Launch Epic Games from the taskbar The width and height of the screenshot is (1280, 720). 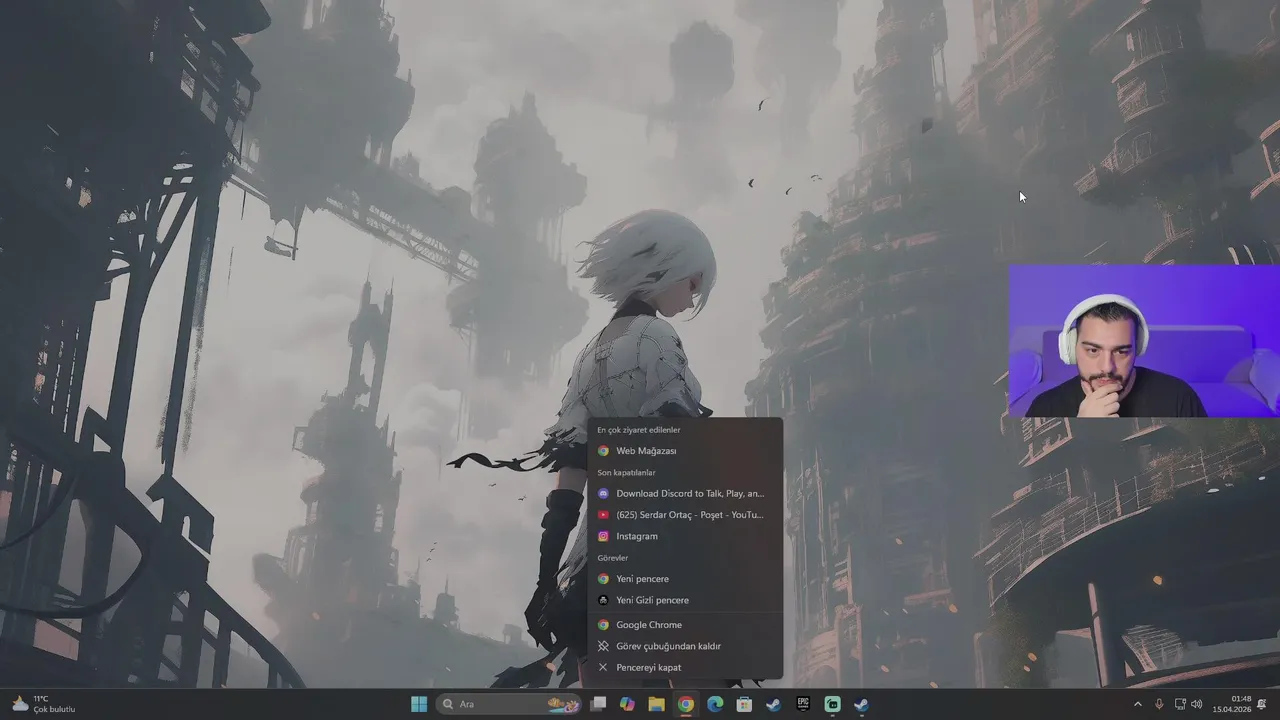pyautogui.click(x=803, y=704)
